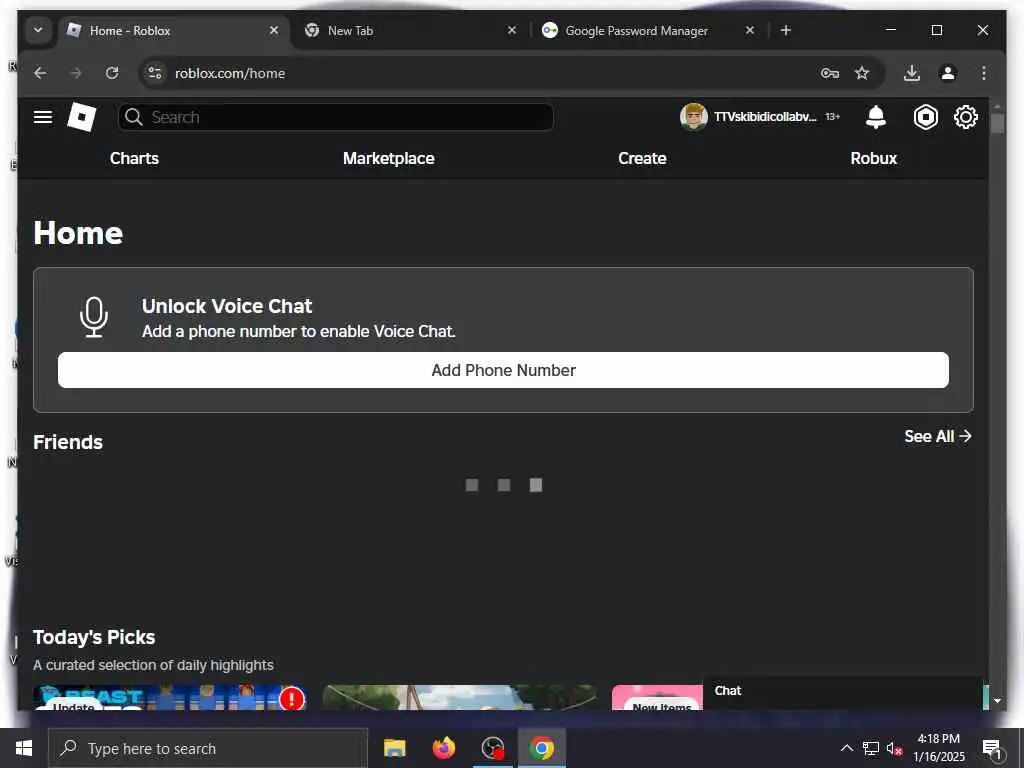Screen dimensions: 1024x768
Task: Click the Add Phone Number button
Action: (x=503, y=370)
